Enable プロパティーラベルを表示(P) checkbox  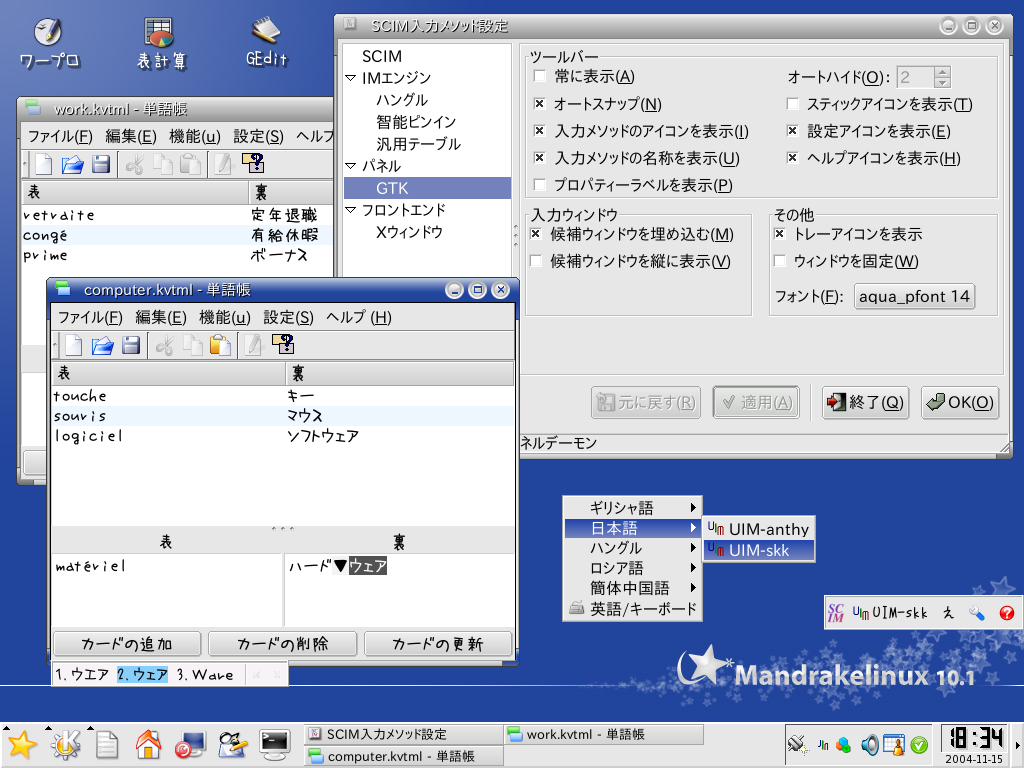click(x=539, y=185)
